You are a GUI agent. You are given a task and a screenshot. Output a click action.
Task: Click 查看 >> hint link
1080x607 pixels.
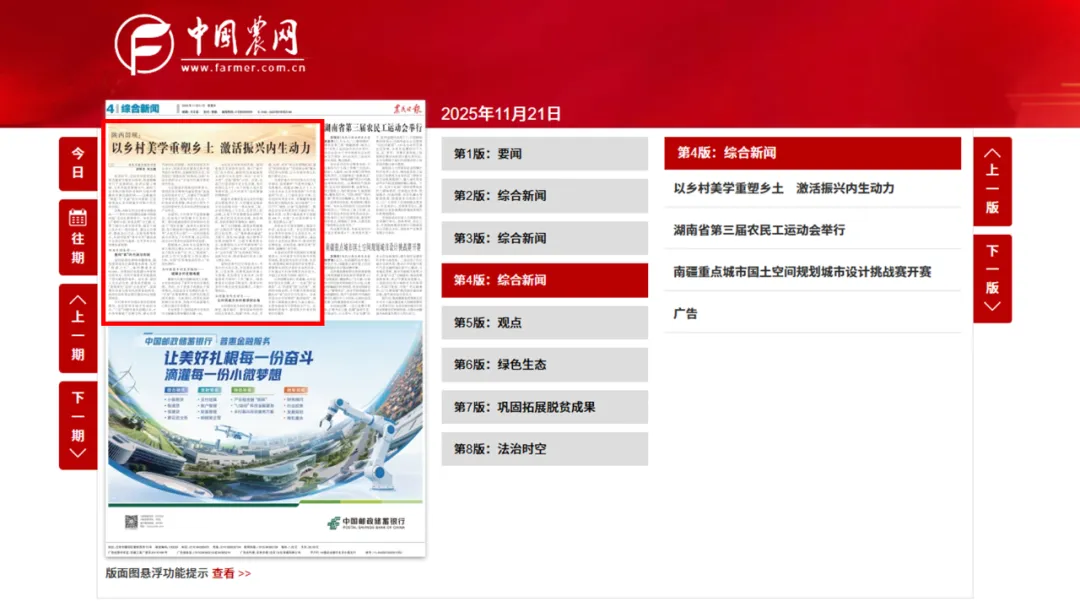point(231,574)
